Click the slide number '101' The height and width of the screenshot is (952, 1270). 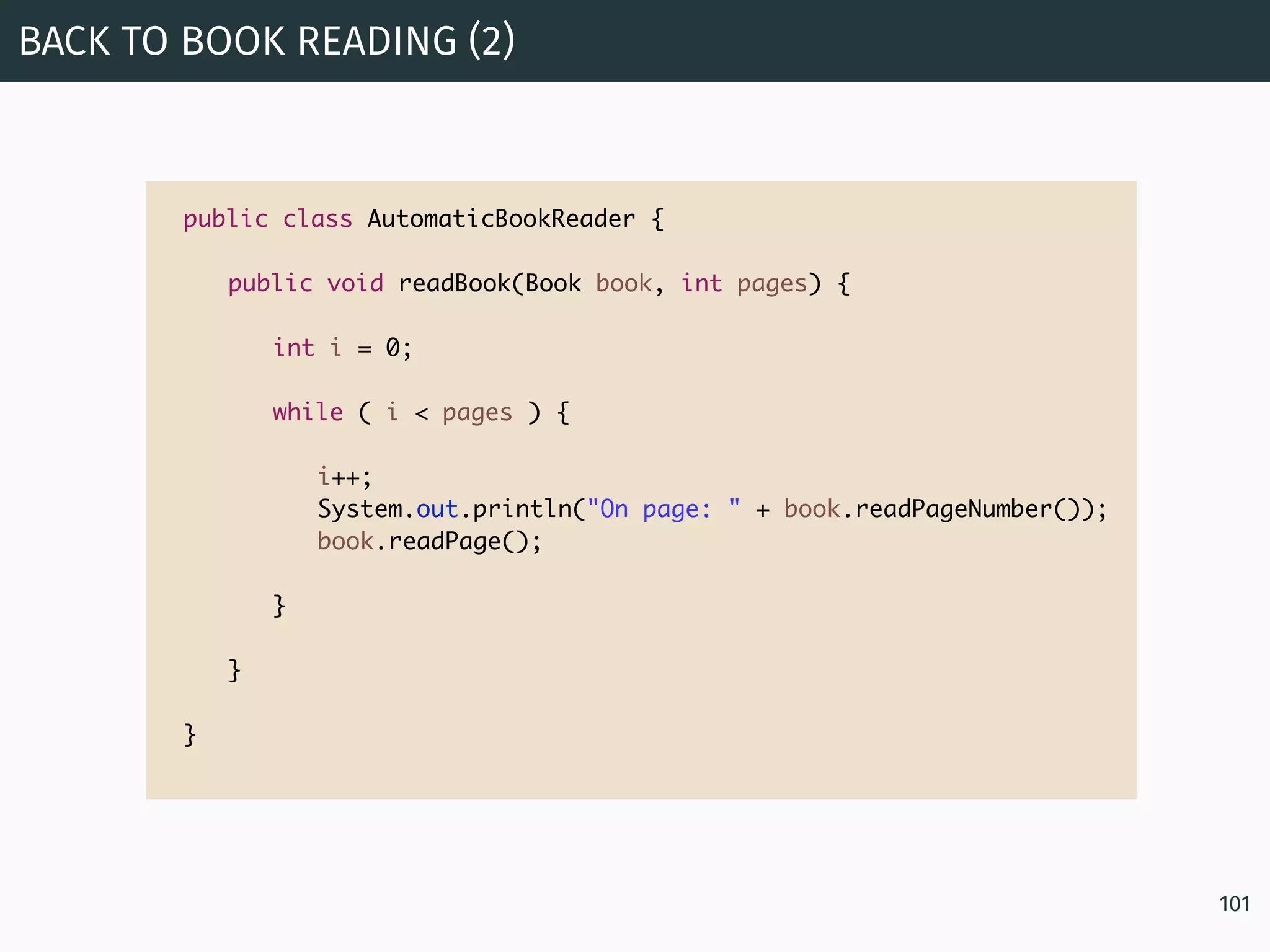click(1234, 904)
